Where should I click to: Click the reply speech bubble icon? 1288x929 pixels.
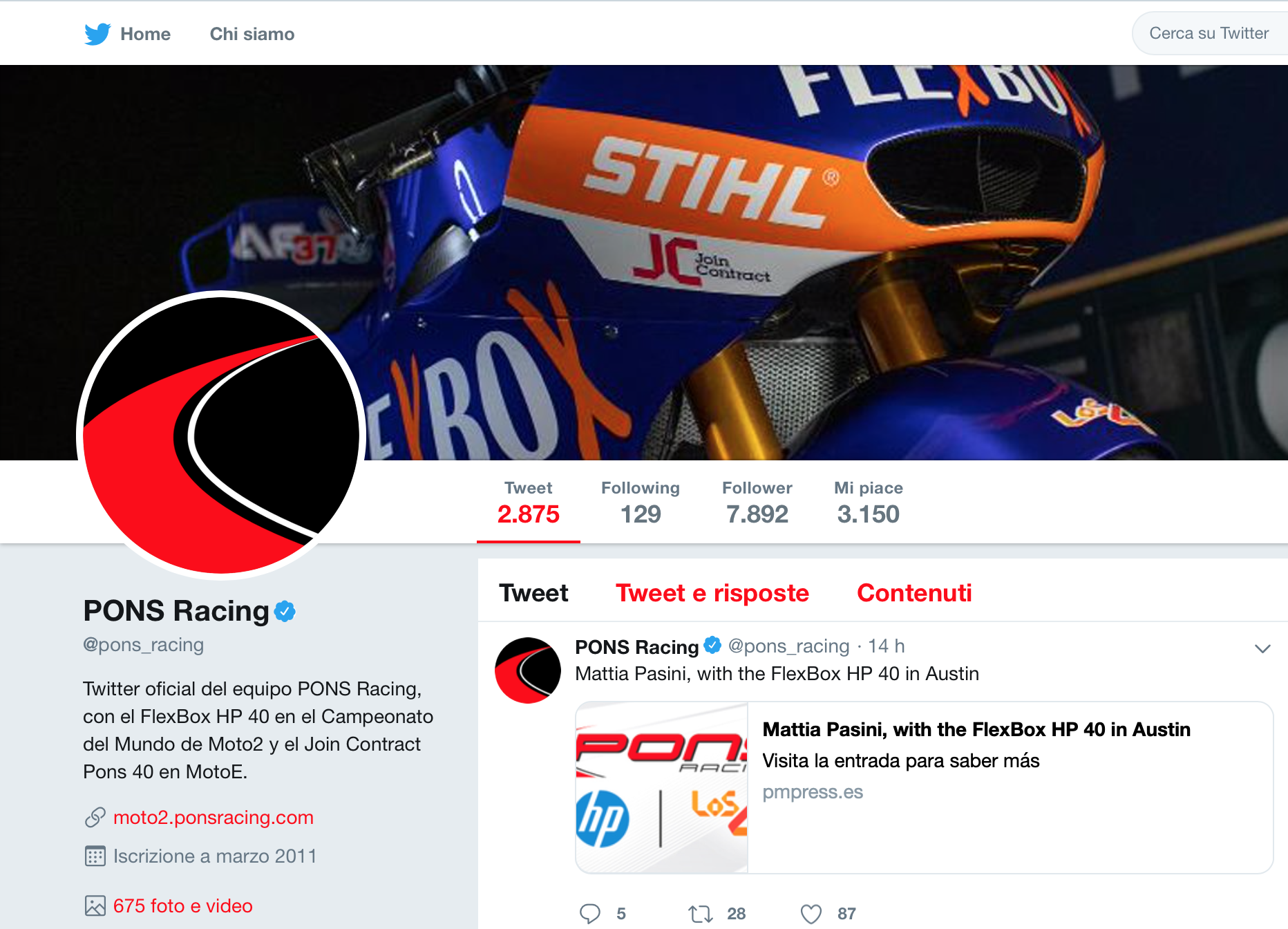click(589, 913)
